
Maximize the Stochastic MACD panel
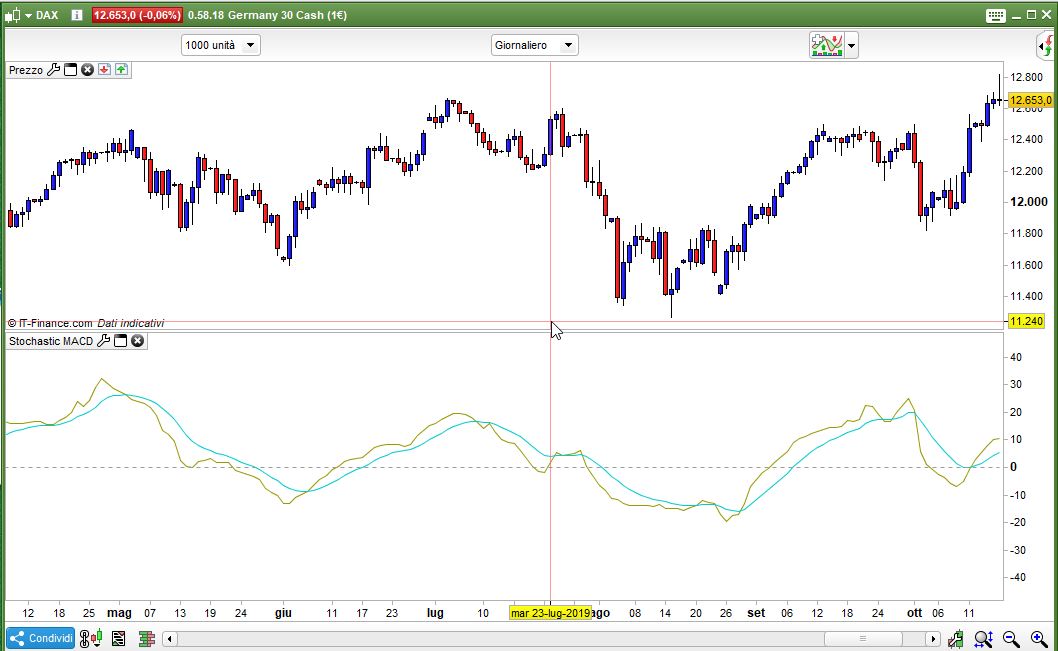[x=120, y=341]
